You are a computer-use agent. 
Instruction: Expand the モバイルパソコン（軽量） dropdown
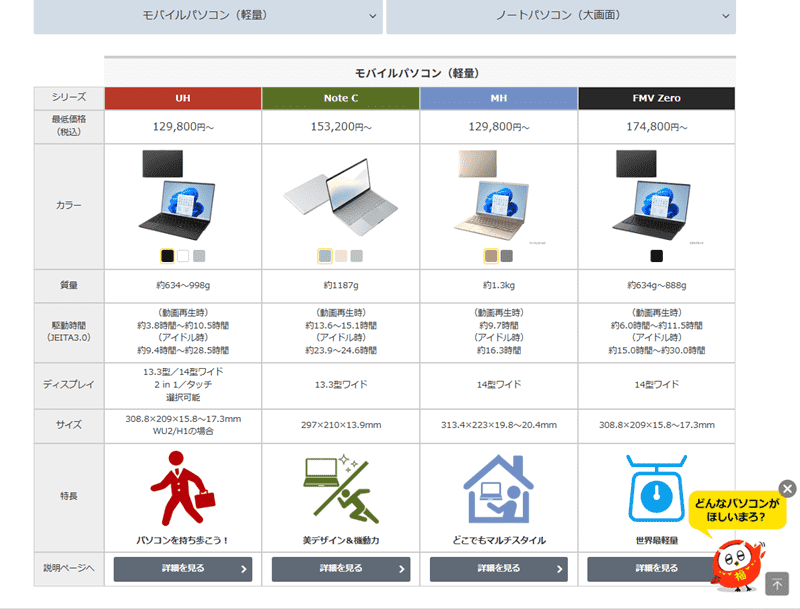click(208, 16)
